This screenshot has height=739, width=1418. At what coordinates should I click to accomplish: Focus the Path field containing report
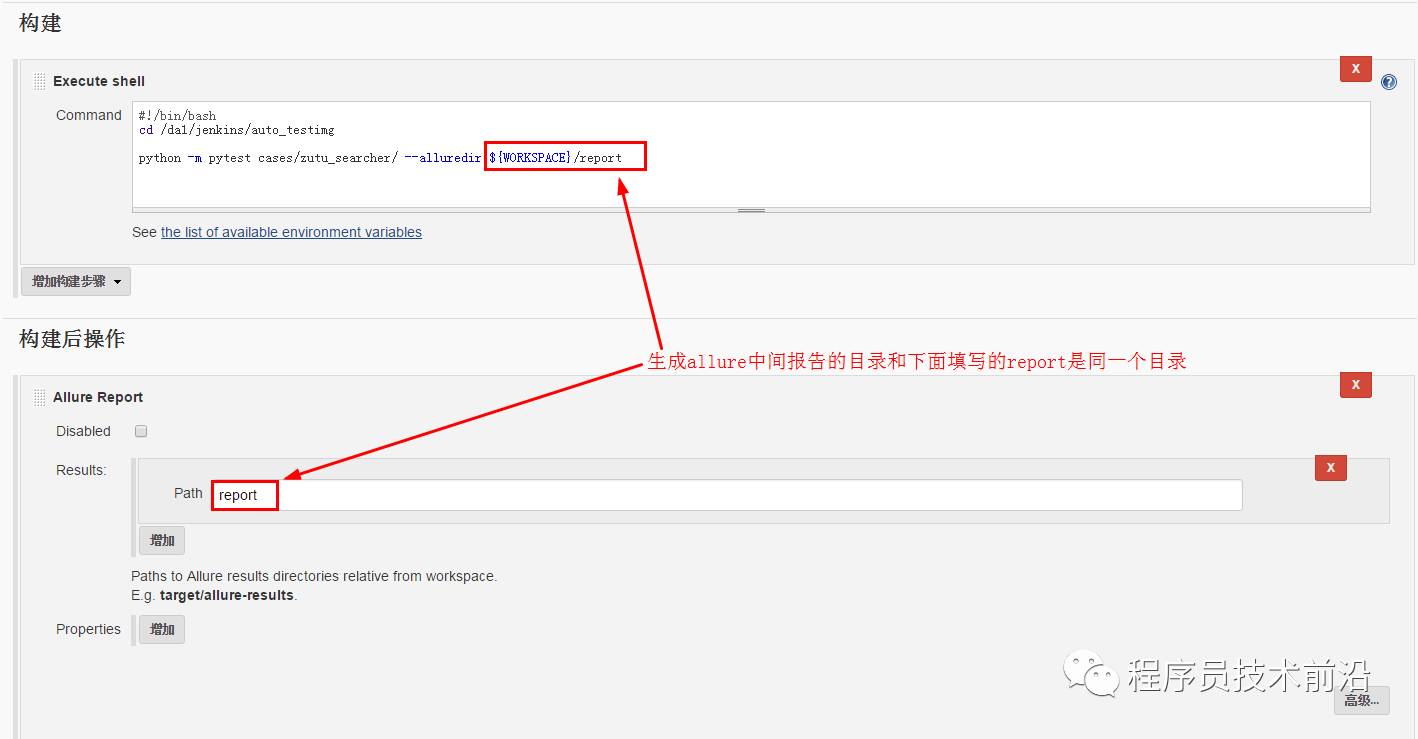[x=727, y=495]
